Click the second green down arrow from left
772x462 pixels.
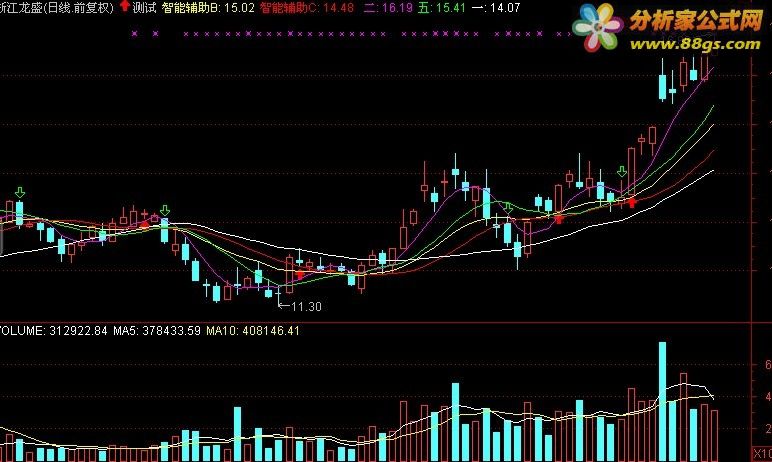[x=165, y=211]
